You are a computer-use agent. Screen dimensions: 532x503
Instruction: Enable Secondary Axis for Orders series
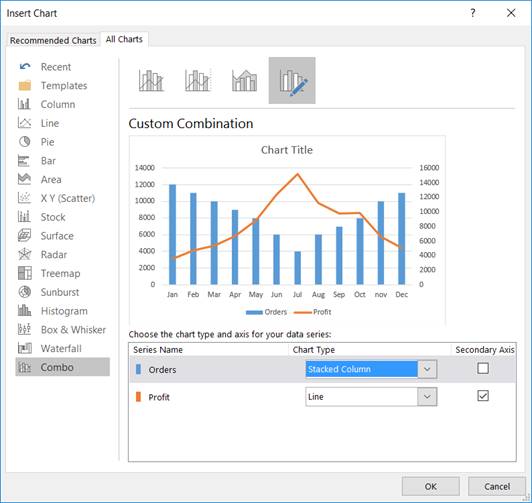click(x=483, y=368)
